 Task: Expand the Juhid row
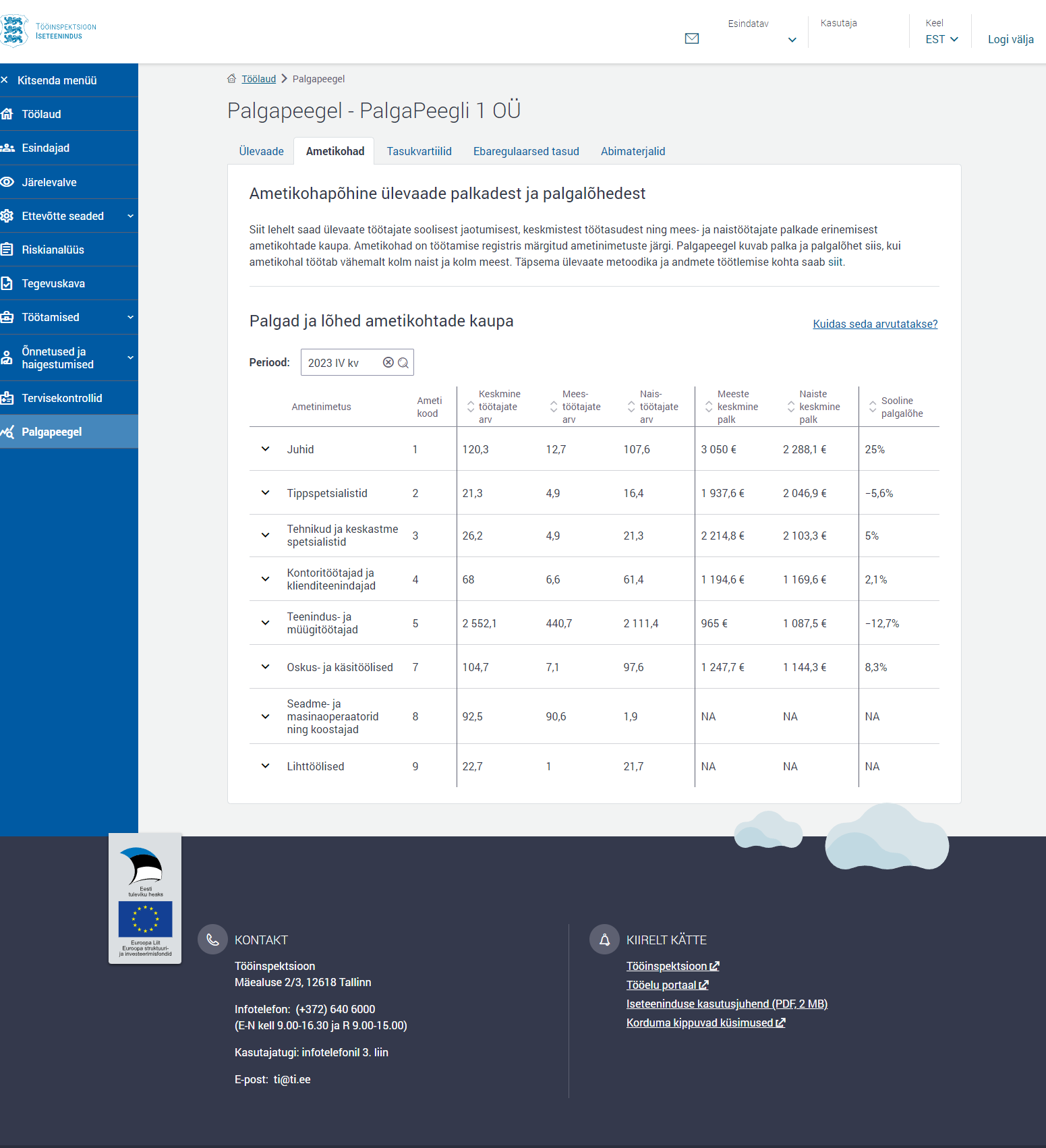coord(266,449)
